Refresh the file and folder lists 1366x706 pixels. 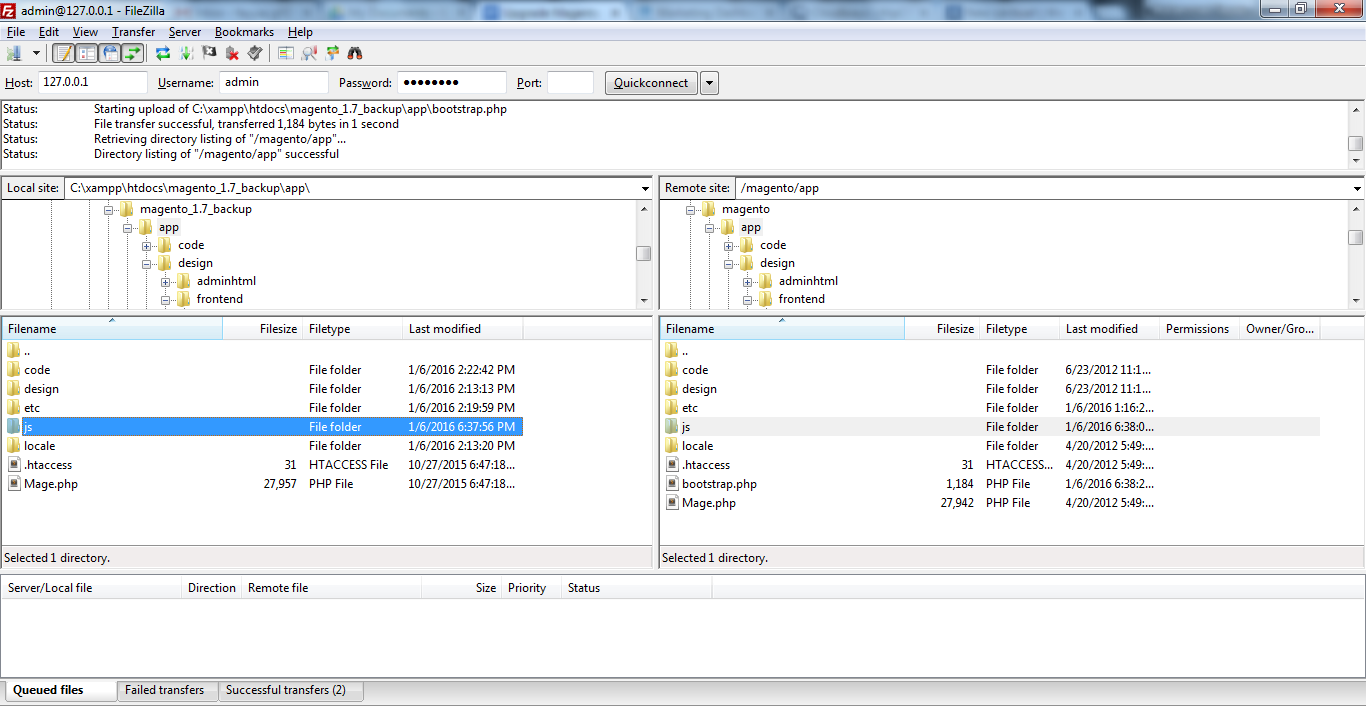coord(163,53)
